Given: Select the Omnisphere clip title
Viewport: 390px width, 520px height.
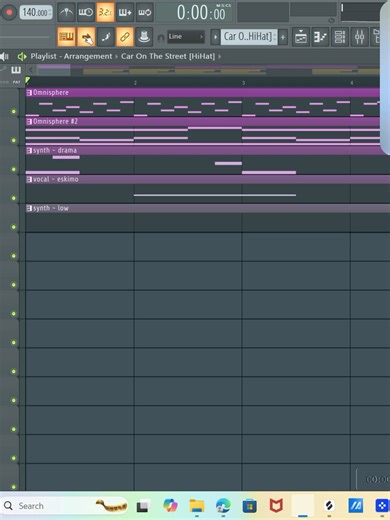Looking at the screenshot, I should (x=51, y=92).
